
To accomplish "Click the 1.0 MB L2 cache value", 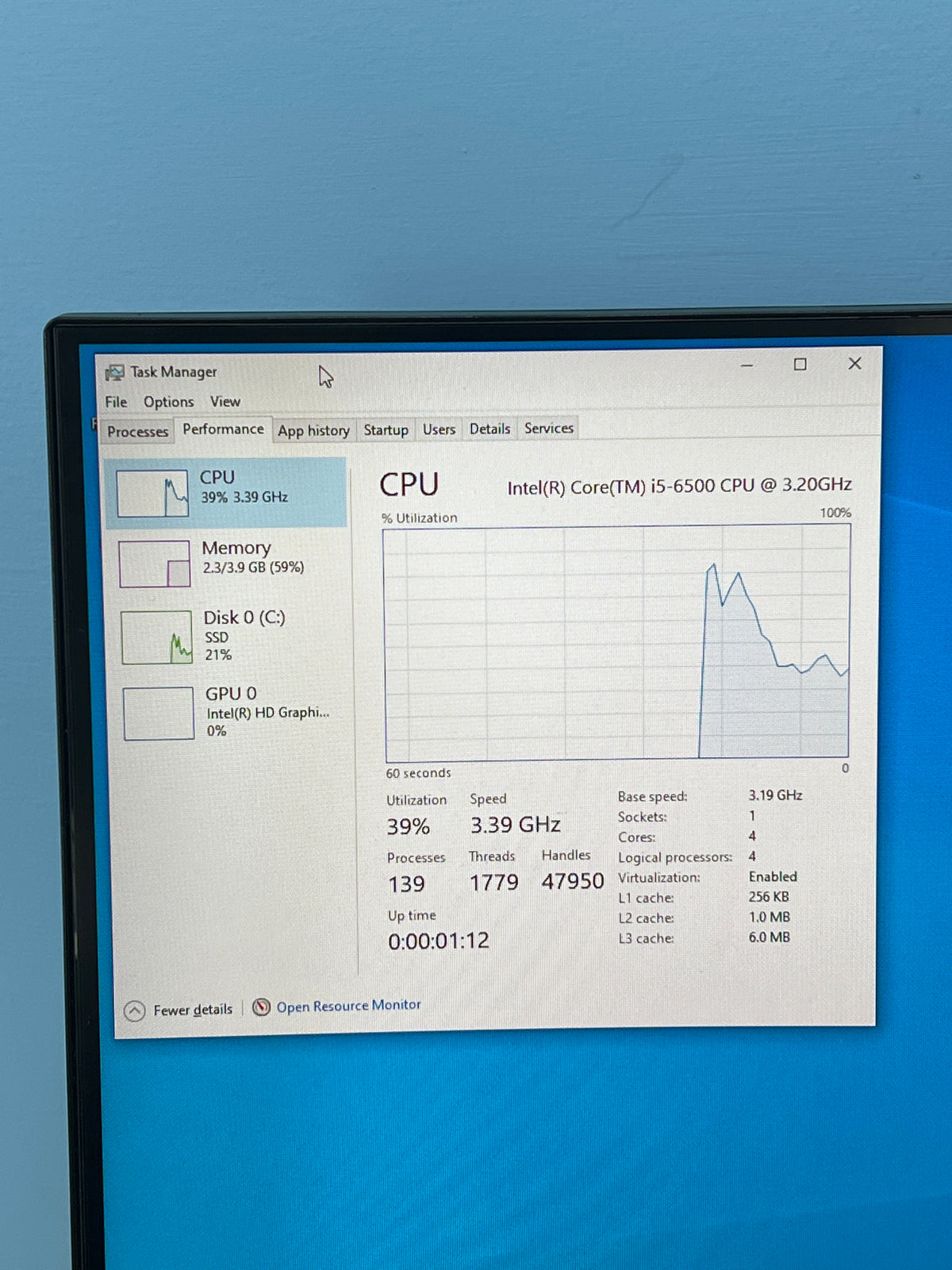I will (770, 918).
